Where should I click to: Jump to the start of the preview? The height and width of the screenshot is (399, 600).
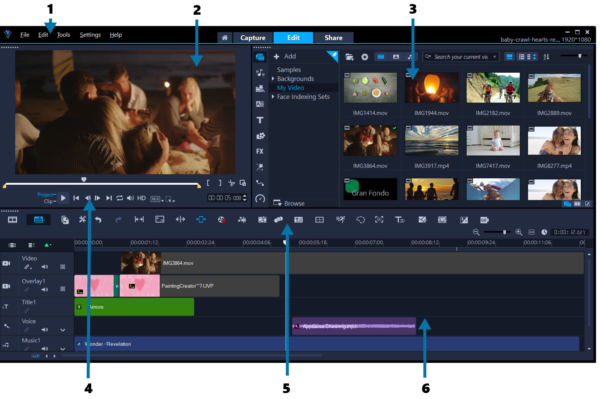click(x=76, y=198)
